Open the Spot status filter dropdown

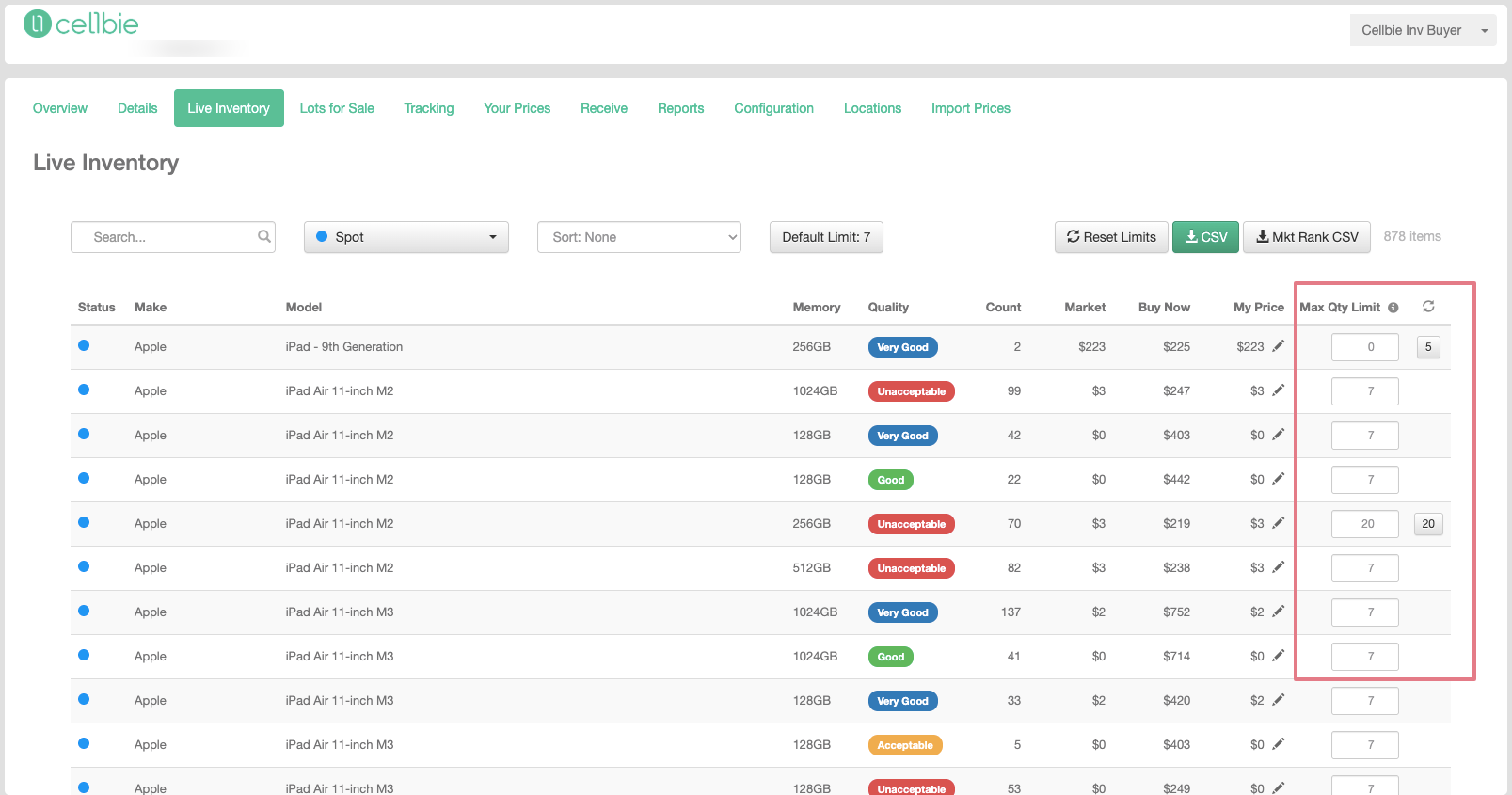tap(406, 237)
